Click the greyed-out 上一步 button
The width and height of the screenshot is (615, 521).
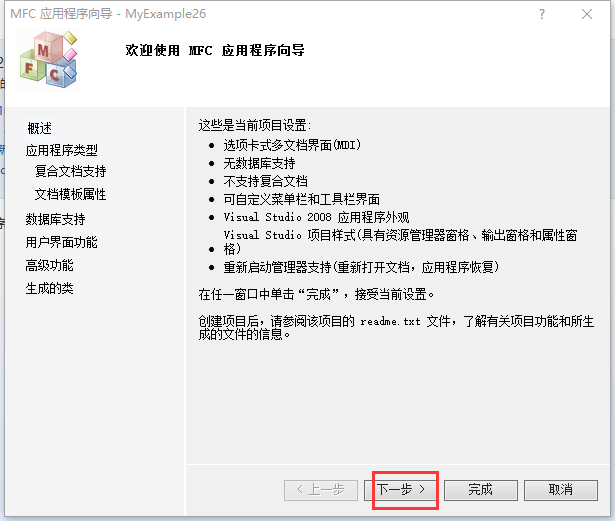tap(321, 490)
